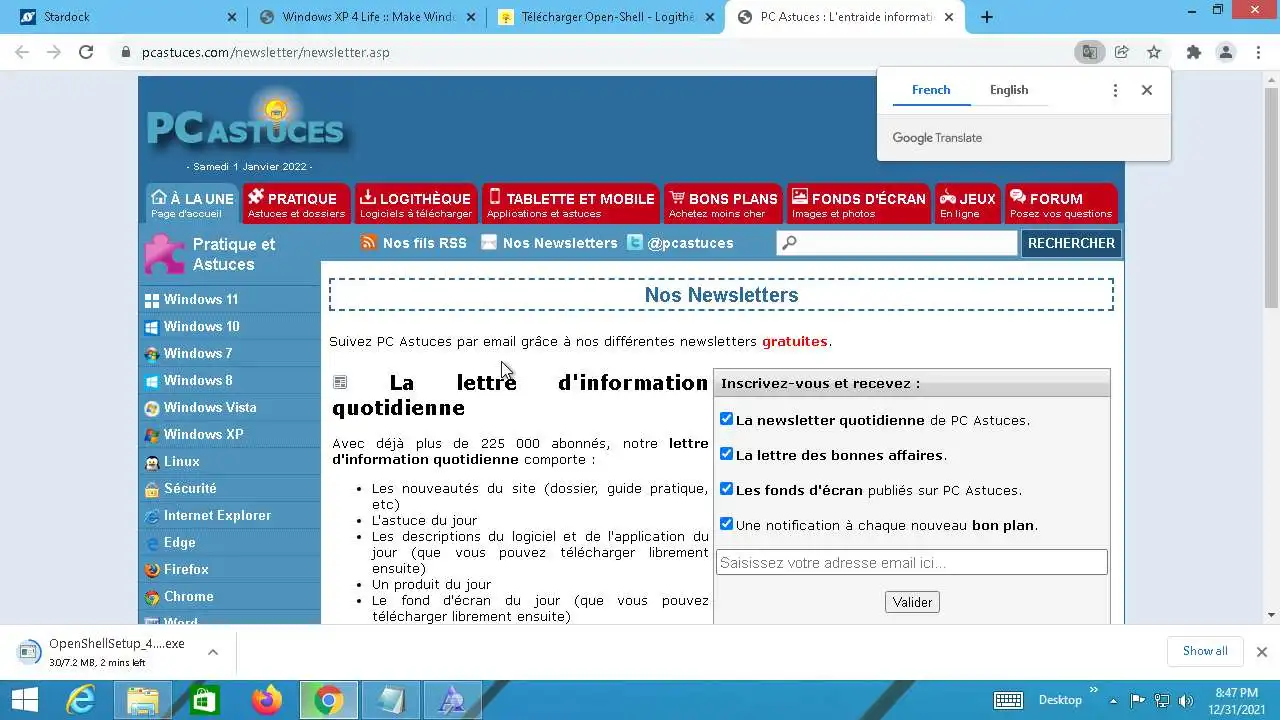The height and width of the screenshot is (720, 1280).
Task: Open the touch keyboard tray icon
Action: 1008,700
